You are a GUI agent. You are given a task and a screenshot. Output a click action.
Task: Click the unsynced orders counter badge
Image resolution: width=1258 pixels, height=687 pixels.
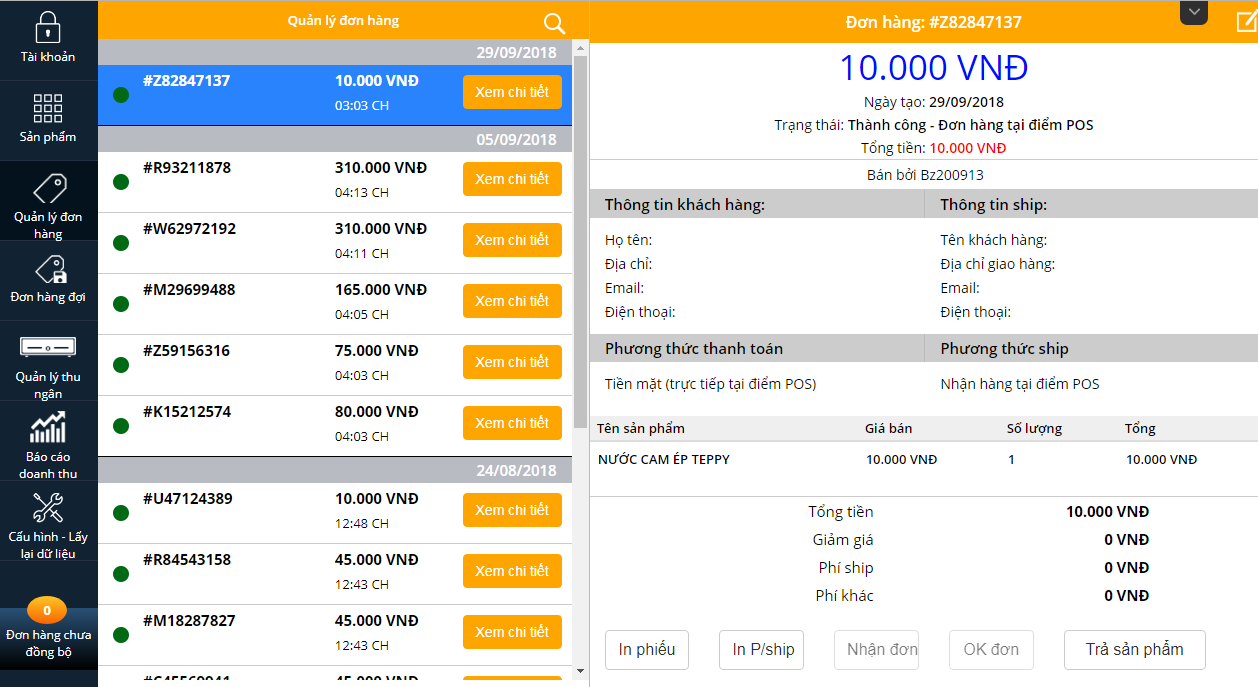point(47,610)
